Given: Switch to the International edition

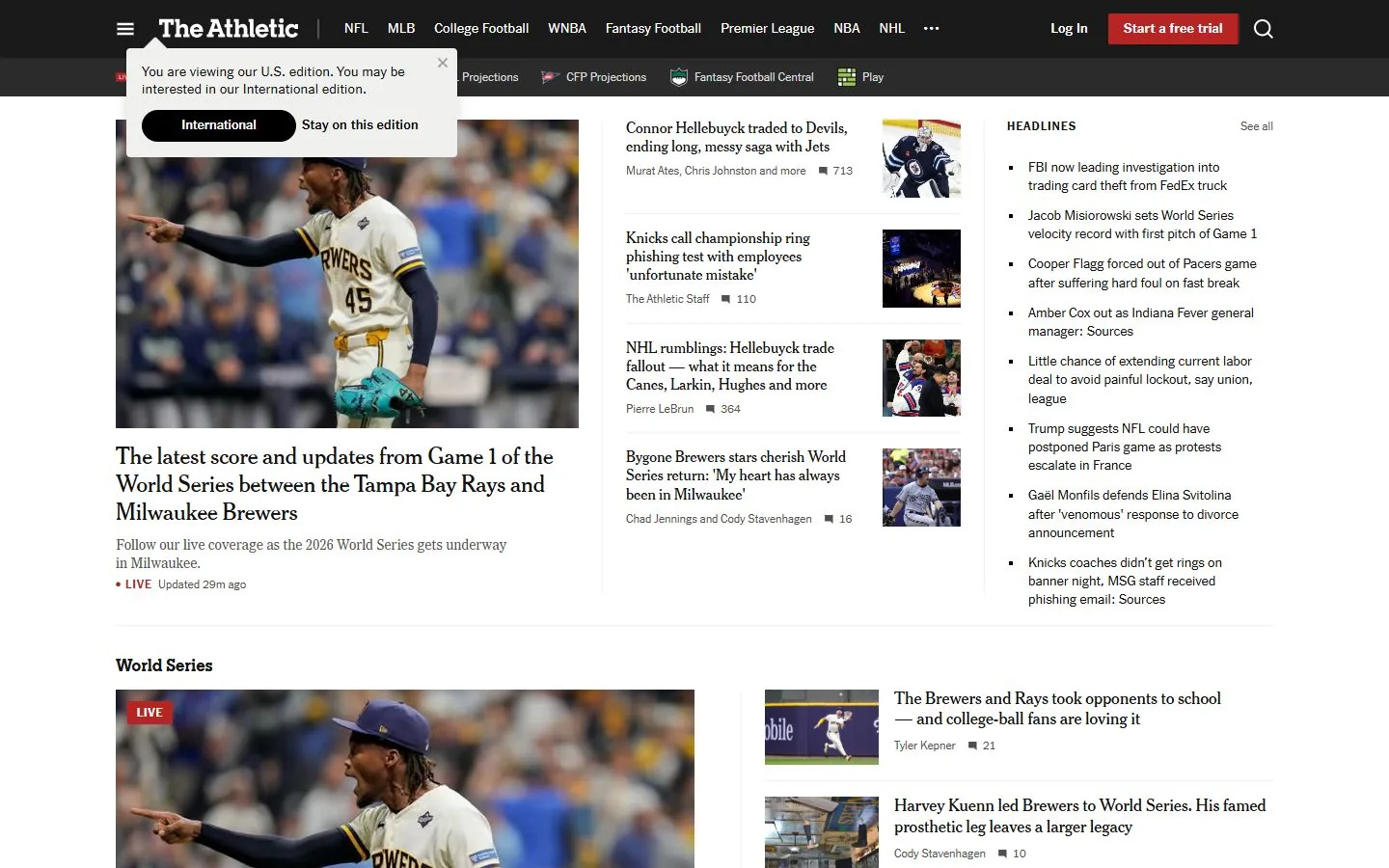Looking at the screenshot, I should 219,125.
